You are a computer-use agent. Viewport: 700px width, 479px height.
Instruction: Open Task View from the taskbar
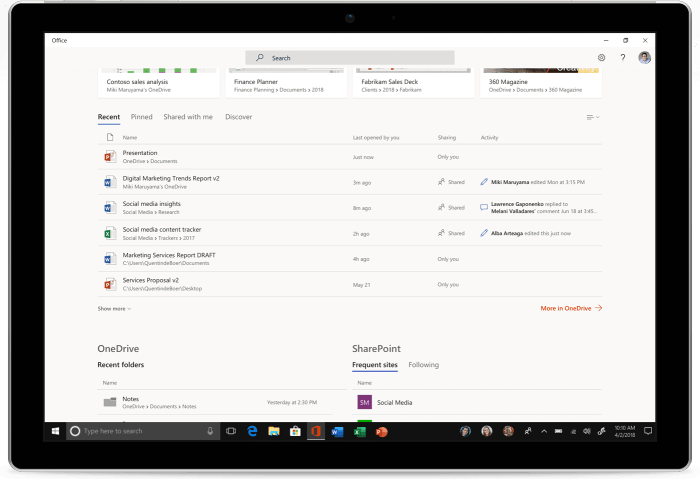point(231,431)
